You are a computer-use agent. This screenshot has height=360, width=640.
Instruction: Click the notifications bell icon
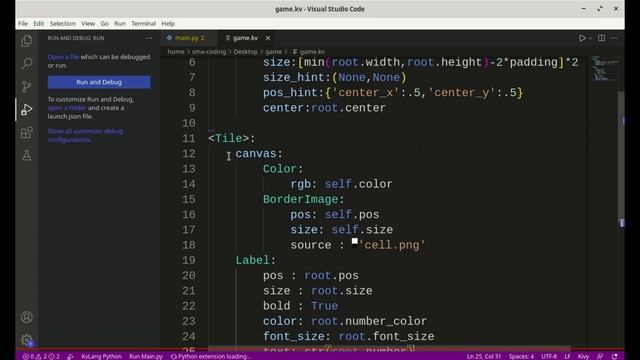tap(615, 356)
